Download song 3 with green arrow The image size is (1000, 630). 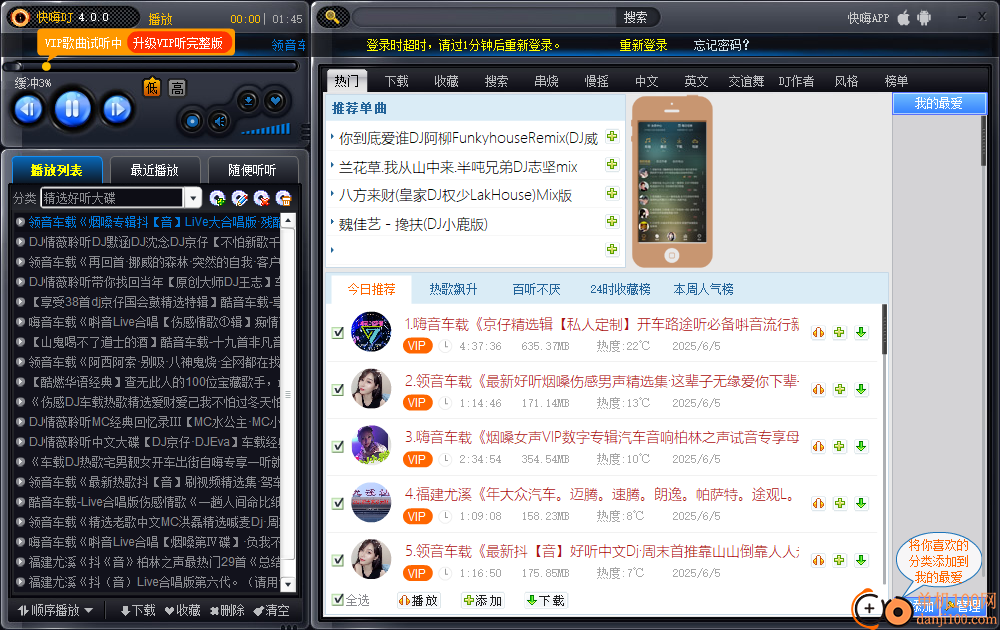(x=861, y=446)
